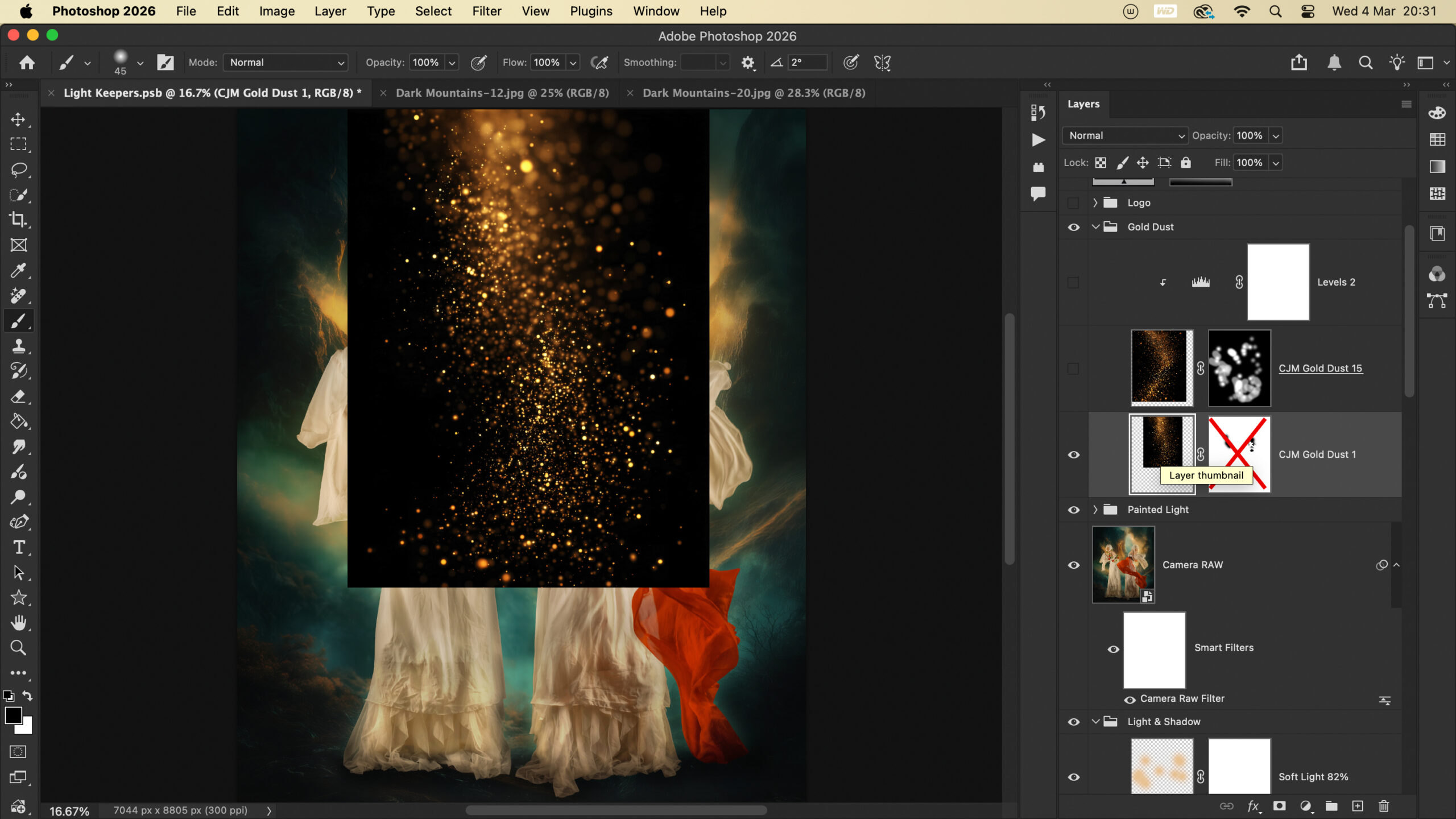1456x819 pixels.
Task: Click the add layer mask icon
Action: [1279, 806]
